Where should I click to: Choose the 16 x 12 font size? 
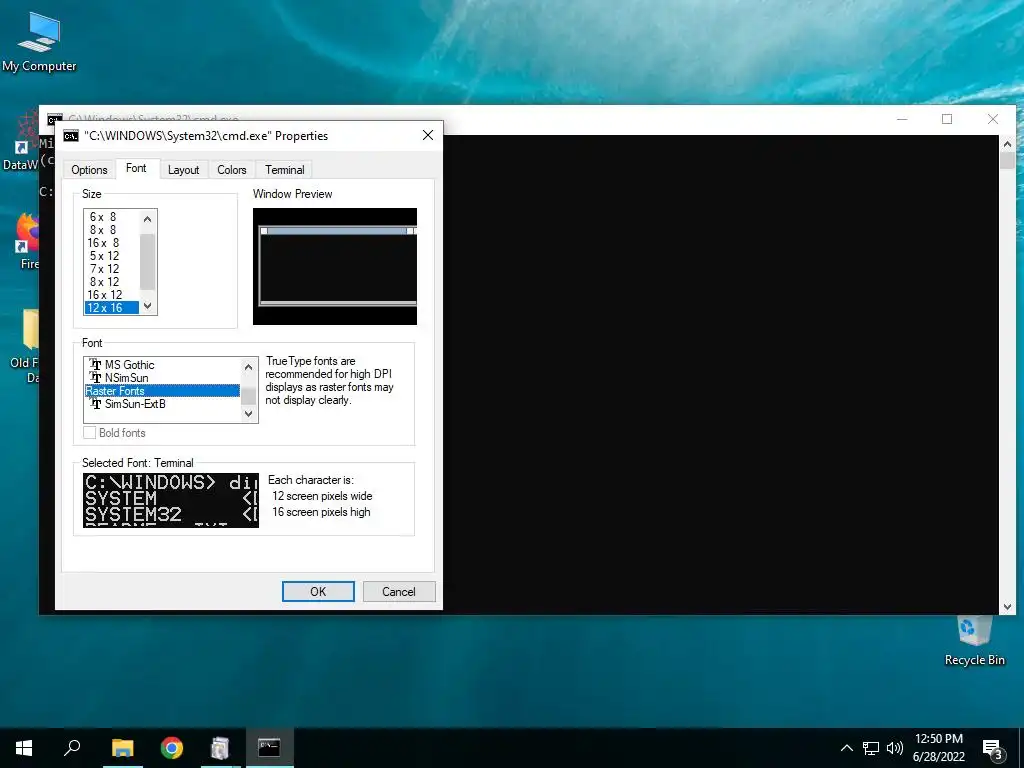tap(112, 295)
